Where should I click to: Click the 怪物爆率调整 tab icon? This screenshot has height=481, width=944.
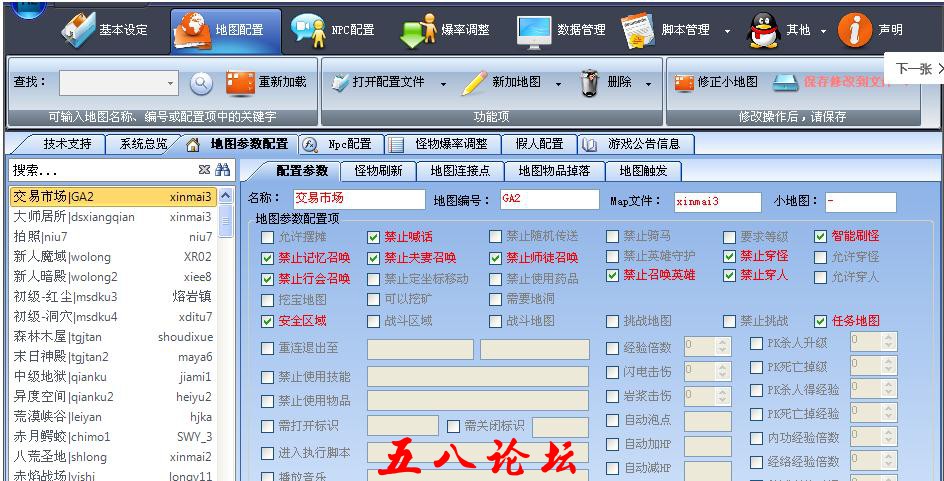click(396, 144)
